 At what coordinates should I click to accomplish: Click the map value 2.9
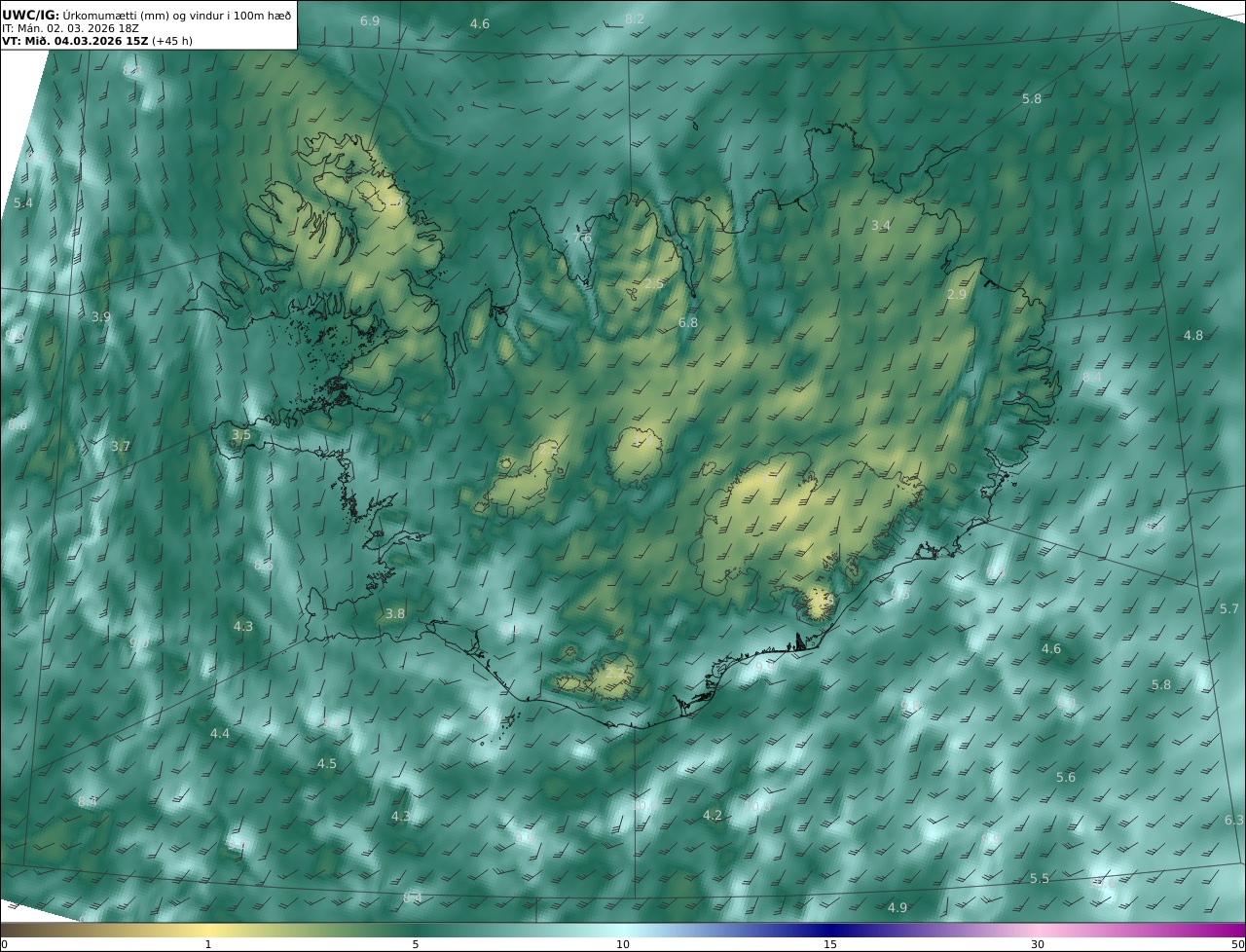pos(957,293)
